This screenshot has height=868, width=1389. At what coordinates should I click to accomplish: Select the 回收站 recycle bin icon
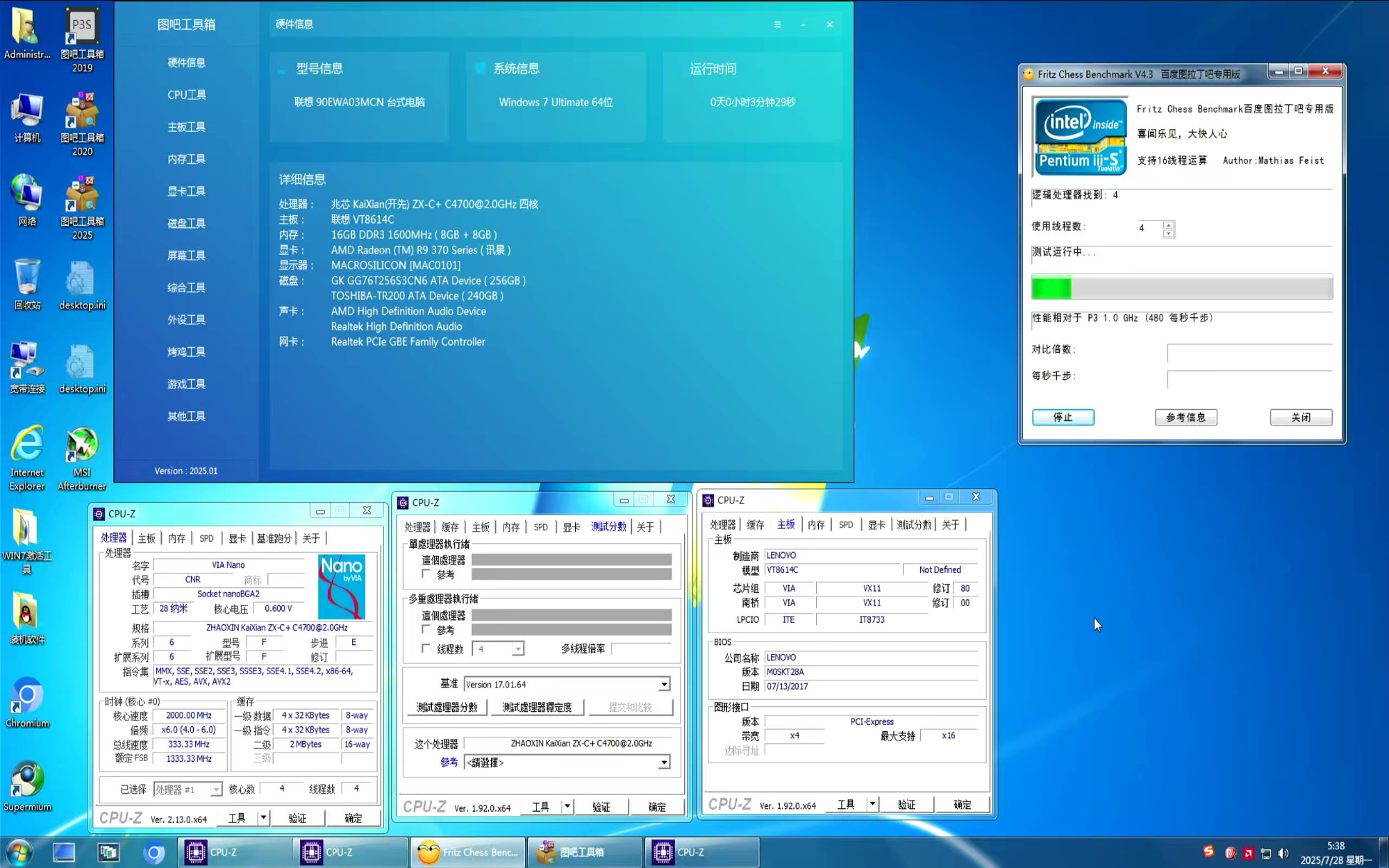27,284
